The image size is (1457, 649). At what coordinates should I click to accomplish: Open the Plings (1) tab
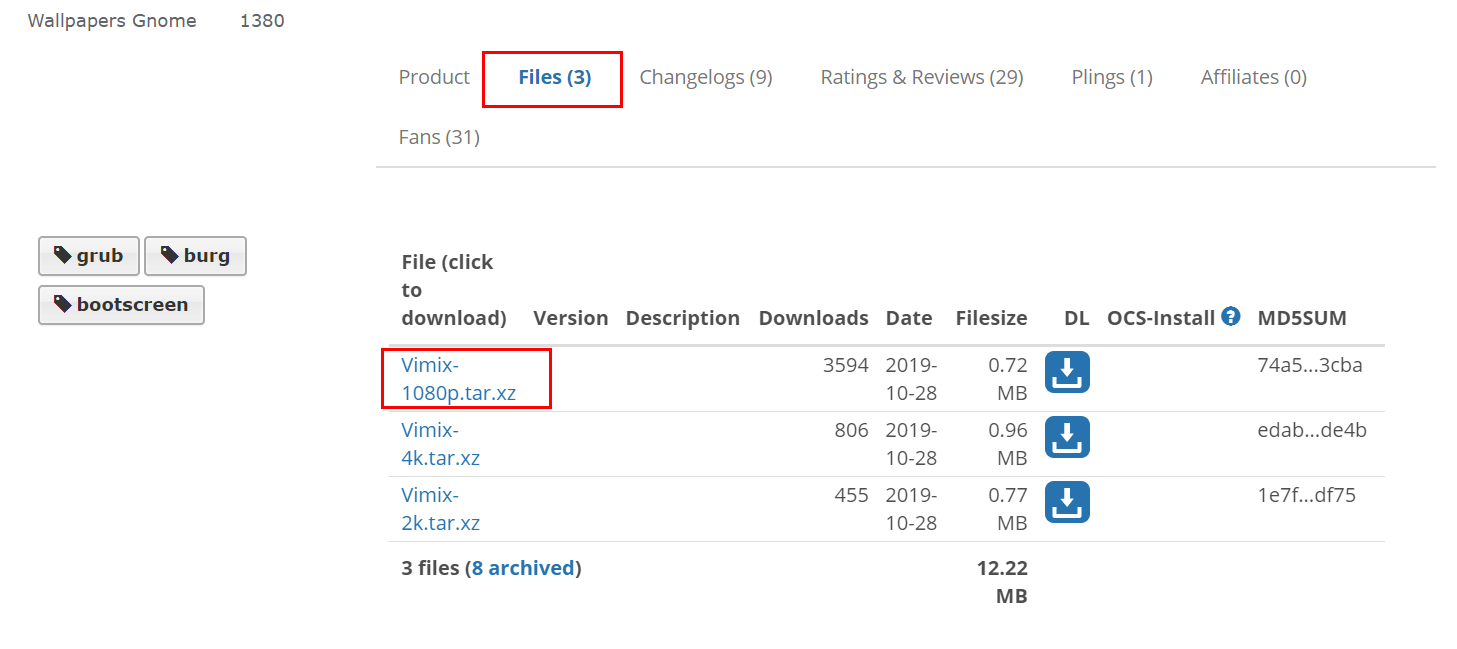click(1111, 77)
